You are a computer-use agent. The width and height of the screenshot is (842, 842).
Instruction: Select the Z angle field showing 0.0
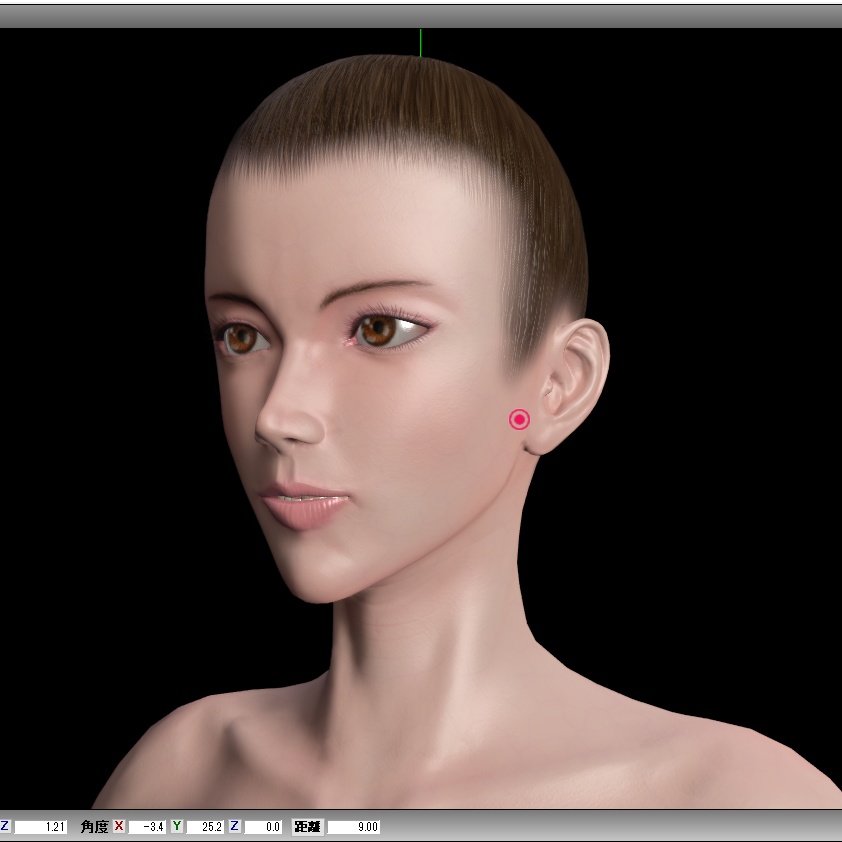[x=262, y=827]
